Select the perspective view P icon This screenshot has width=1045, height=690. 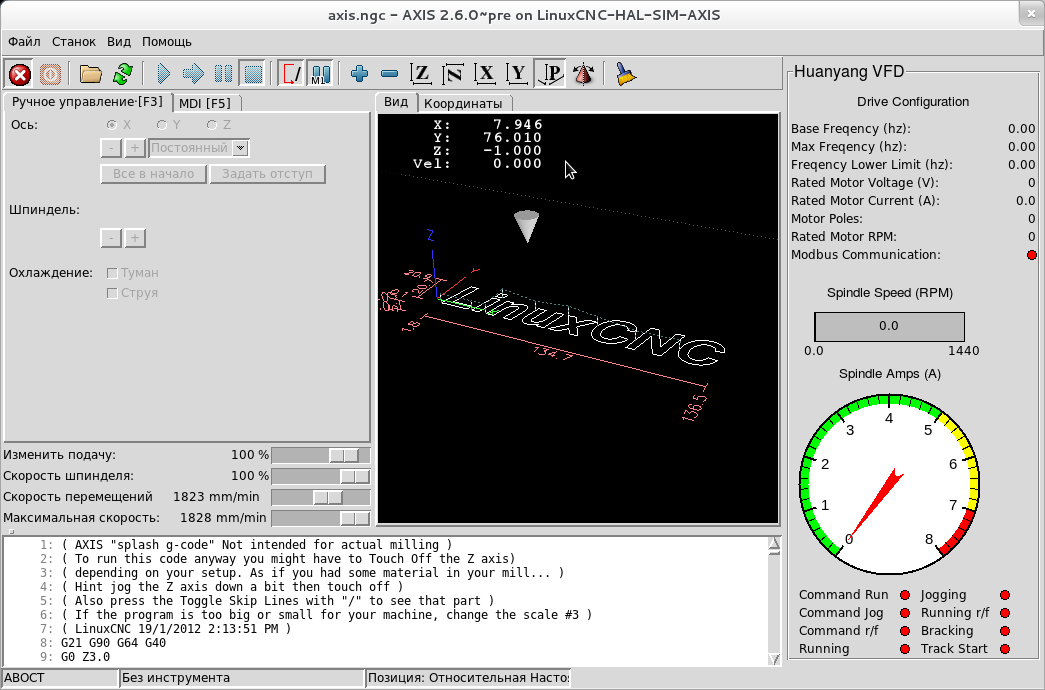point(551,74)
